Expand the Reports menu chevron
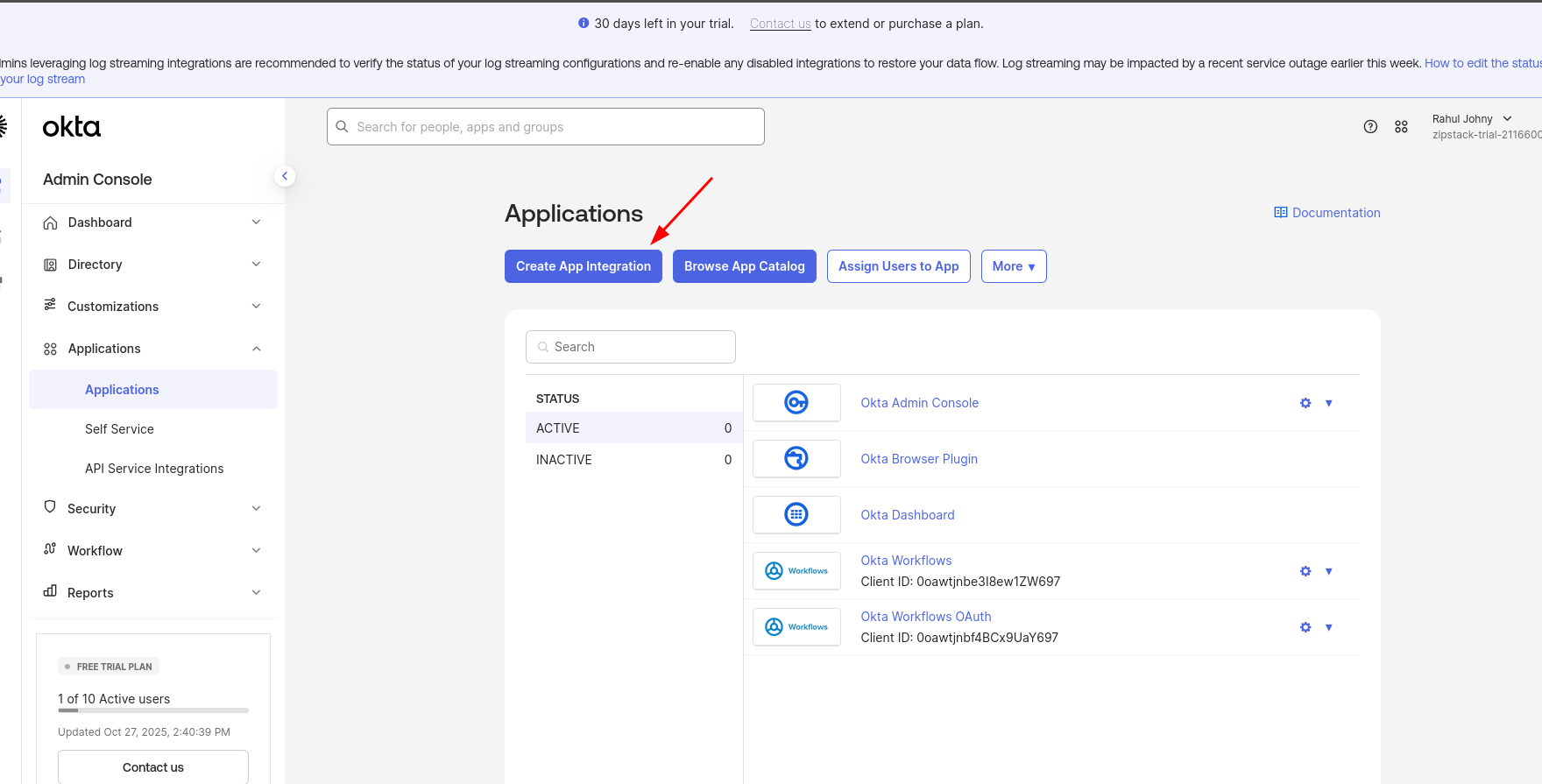Image resolution: width=1542 pixels, height=784 pixels. pos(257,593)
